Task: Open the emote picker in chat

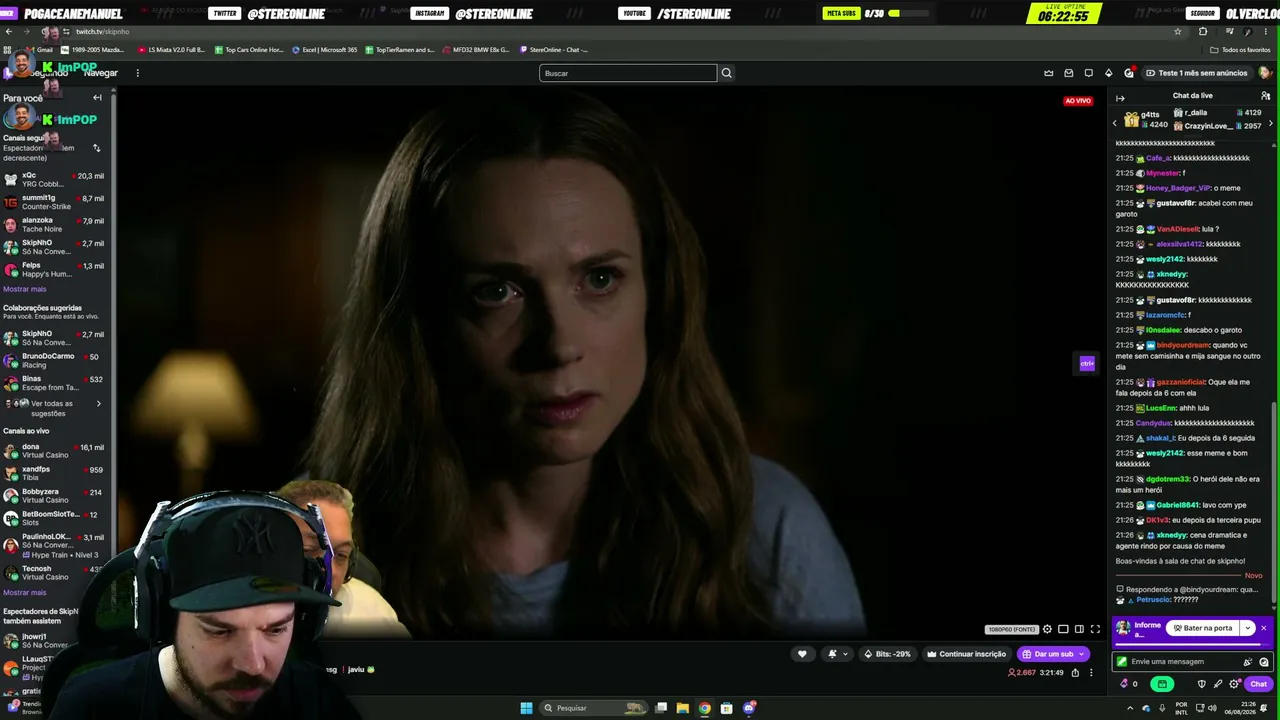Action: [1264, 662]
